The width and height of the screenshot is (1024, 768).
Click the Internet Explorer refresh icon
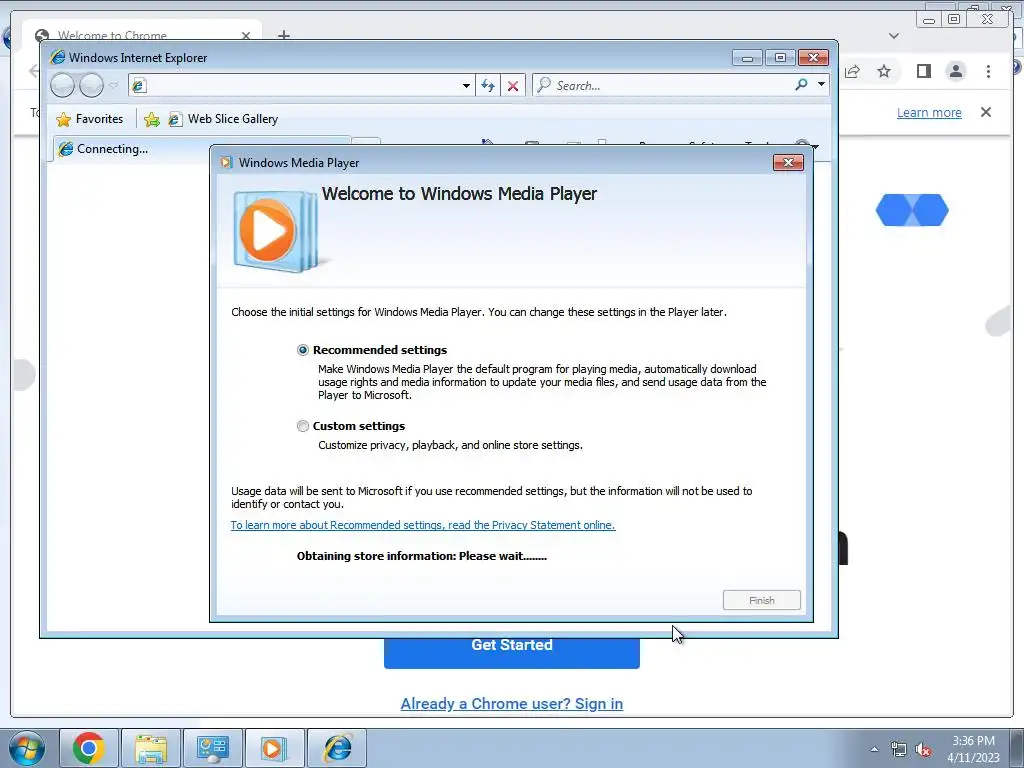click(x=488, y=86)
